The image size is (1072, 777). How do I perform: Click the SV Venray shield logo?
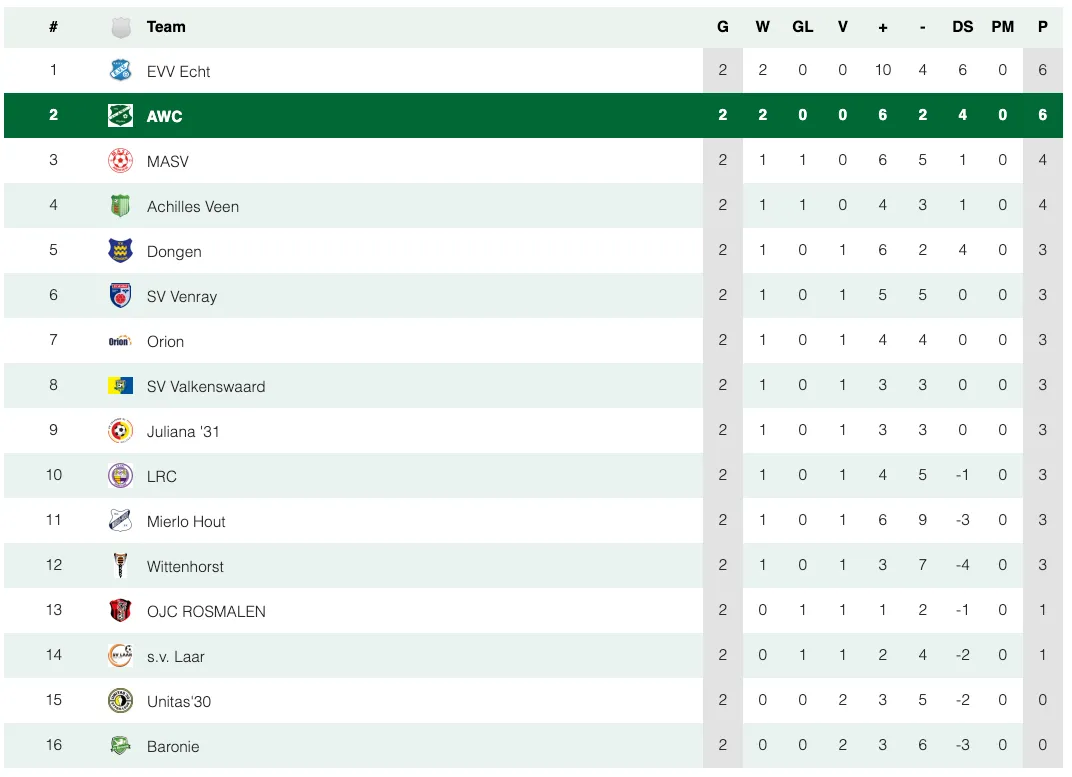tap(120, 296)
